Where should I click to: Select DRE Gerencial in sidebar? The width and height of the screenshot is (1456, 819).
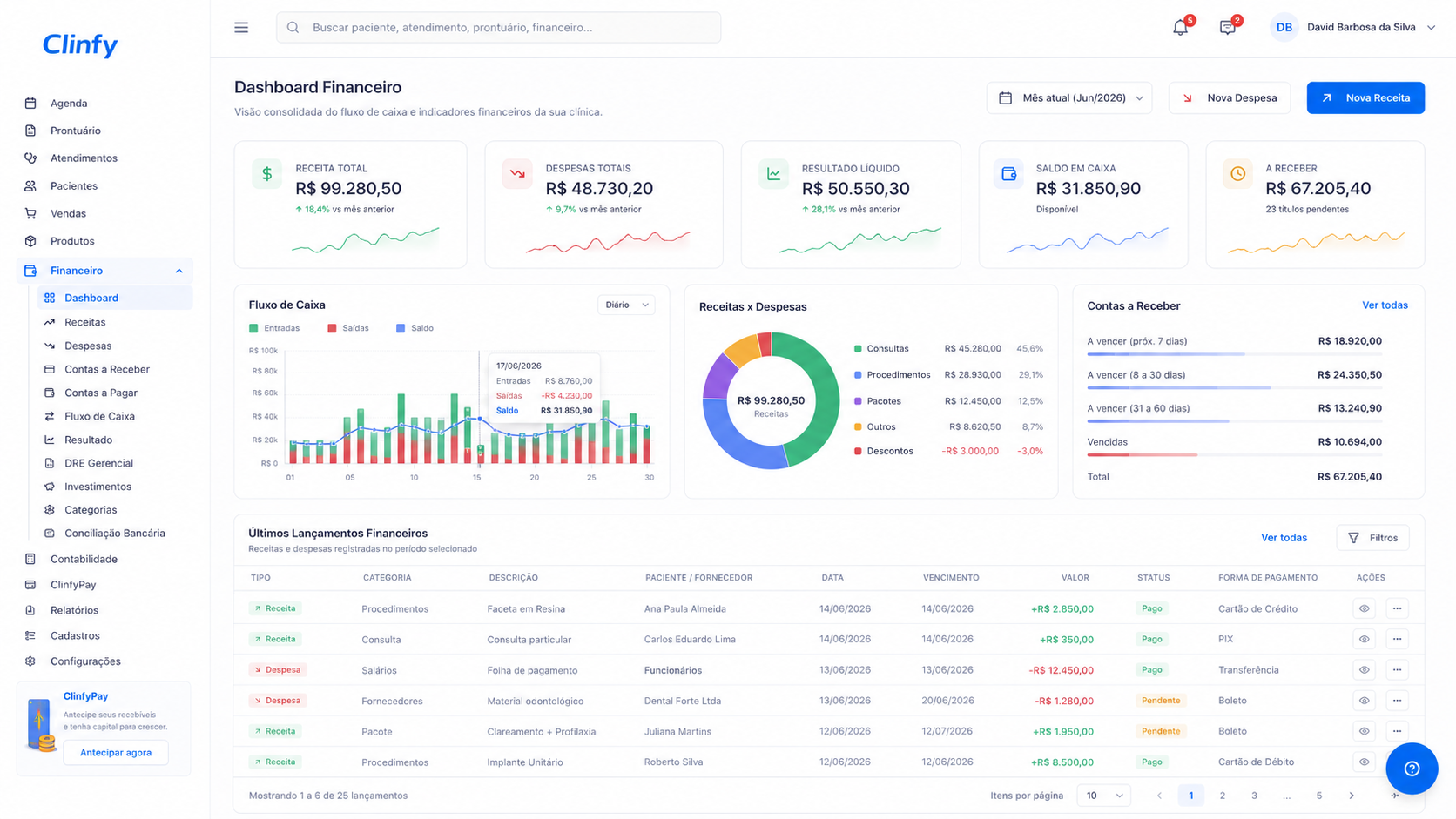[x=98, y=463]
